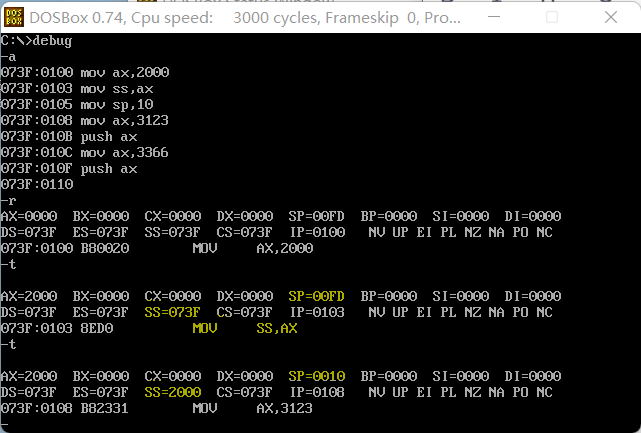Click the line 'mov ax,2000' at 073F:0100
This screenshot has width=641, height=433.
85,72
